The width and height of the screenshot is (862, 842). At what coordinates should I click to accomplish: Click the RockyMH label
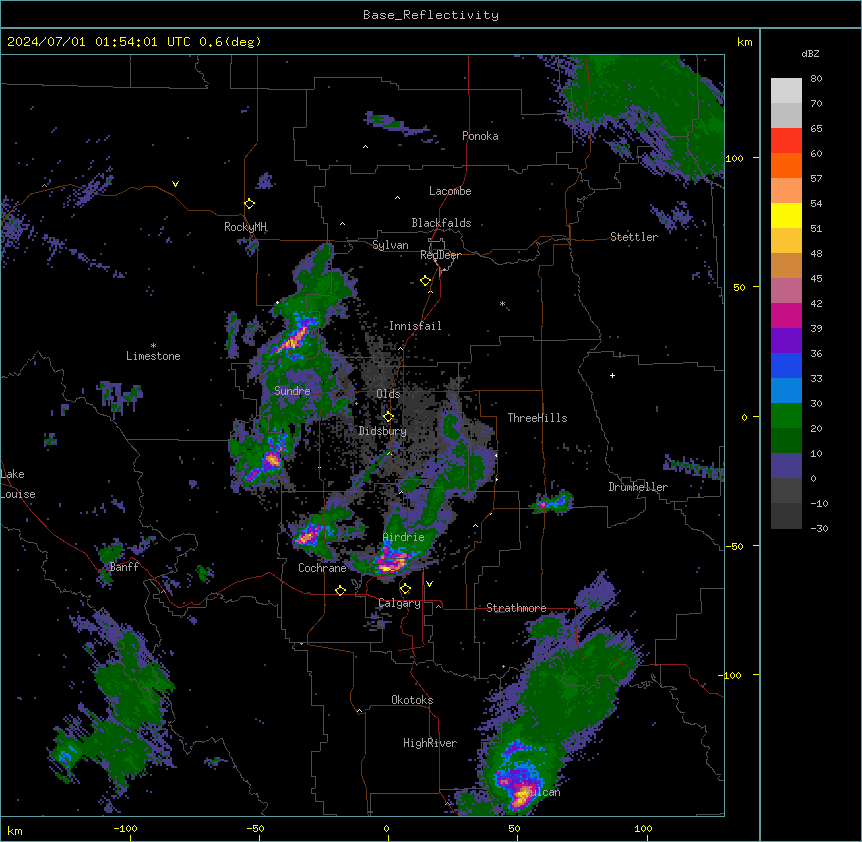[245, 227]
